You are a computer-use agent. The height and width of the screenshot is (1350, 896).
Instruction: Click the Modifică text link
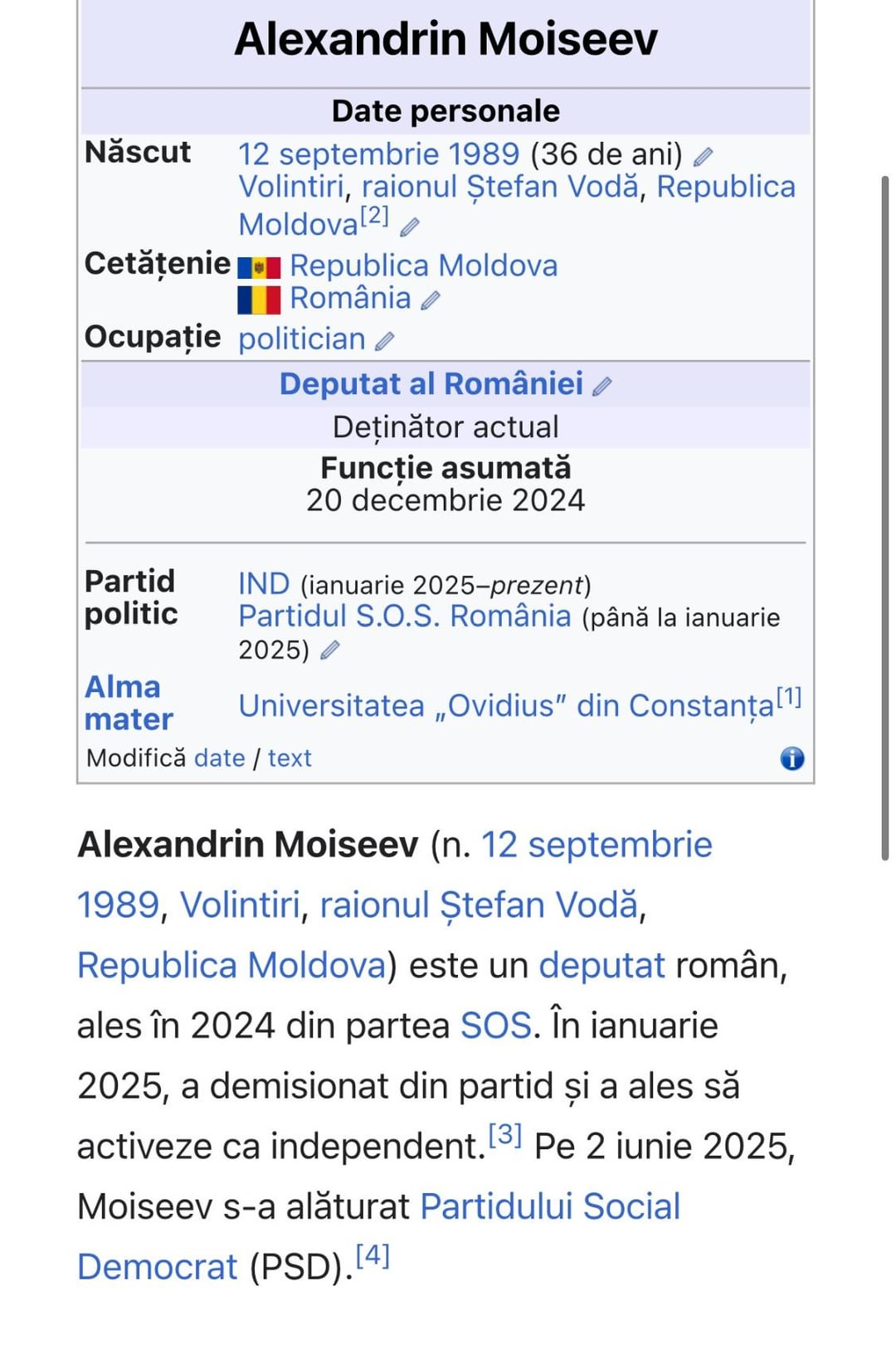pyautogui.click(x=290, y=758)
